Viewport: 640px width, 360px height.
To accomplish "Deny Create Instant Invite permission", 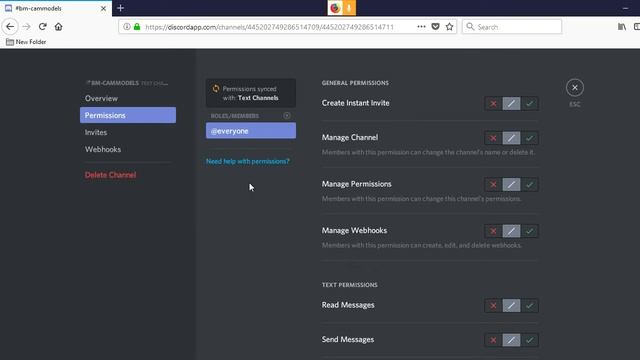I will point(493,104).
